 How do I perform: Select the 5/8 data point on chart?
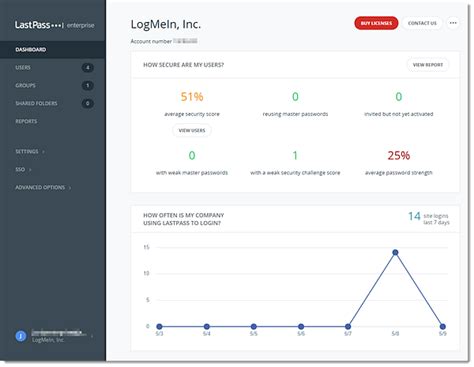tap(395, 252)
